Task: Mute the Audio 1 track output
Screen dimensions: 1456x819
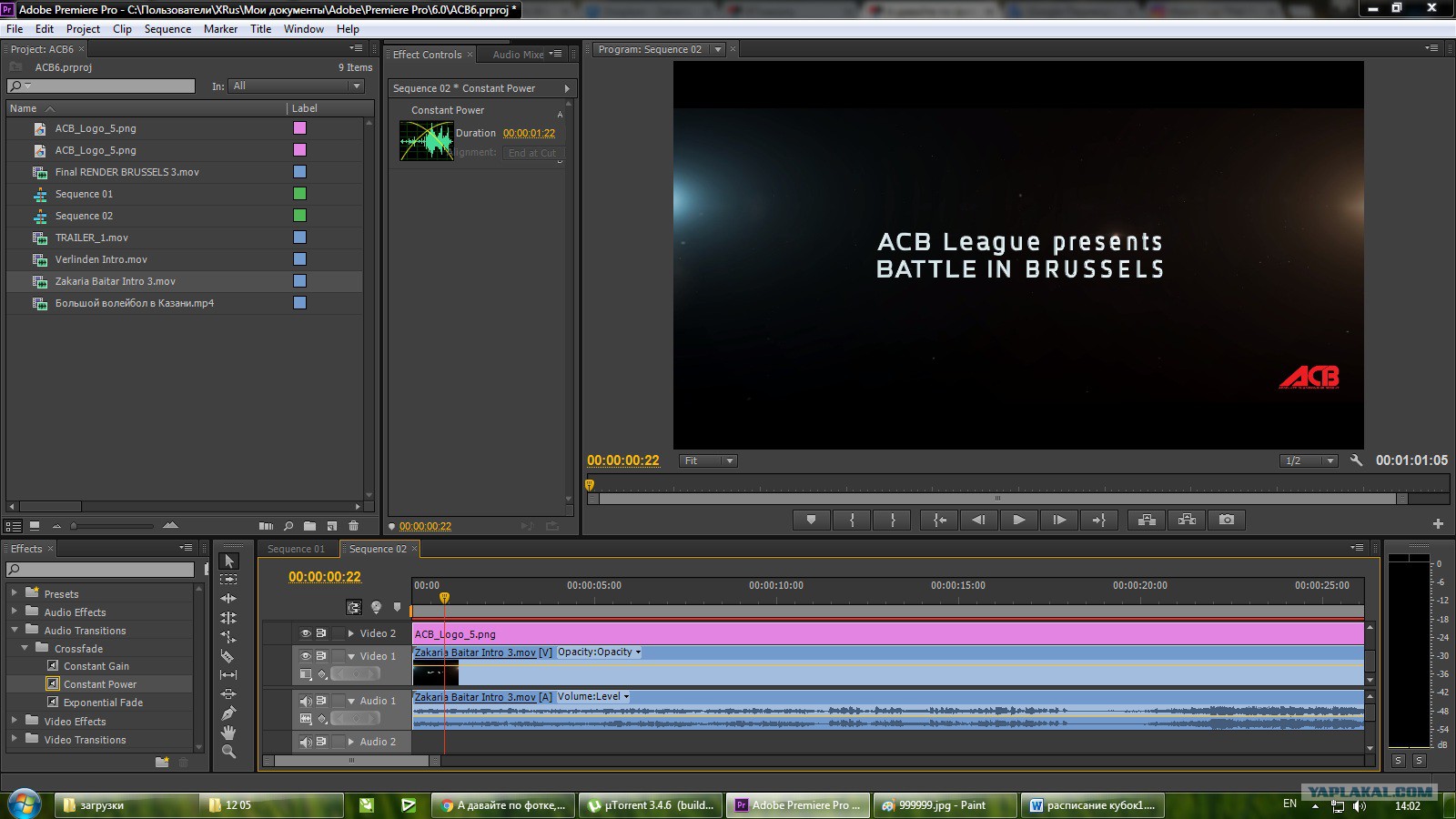Action: coord(306,701)
